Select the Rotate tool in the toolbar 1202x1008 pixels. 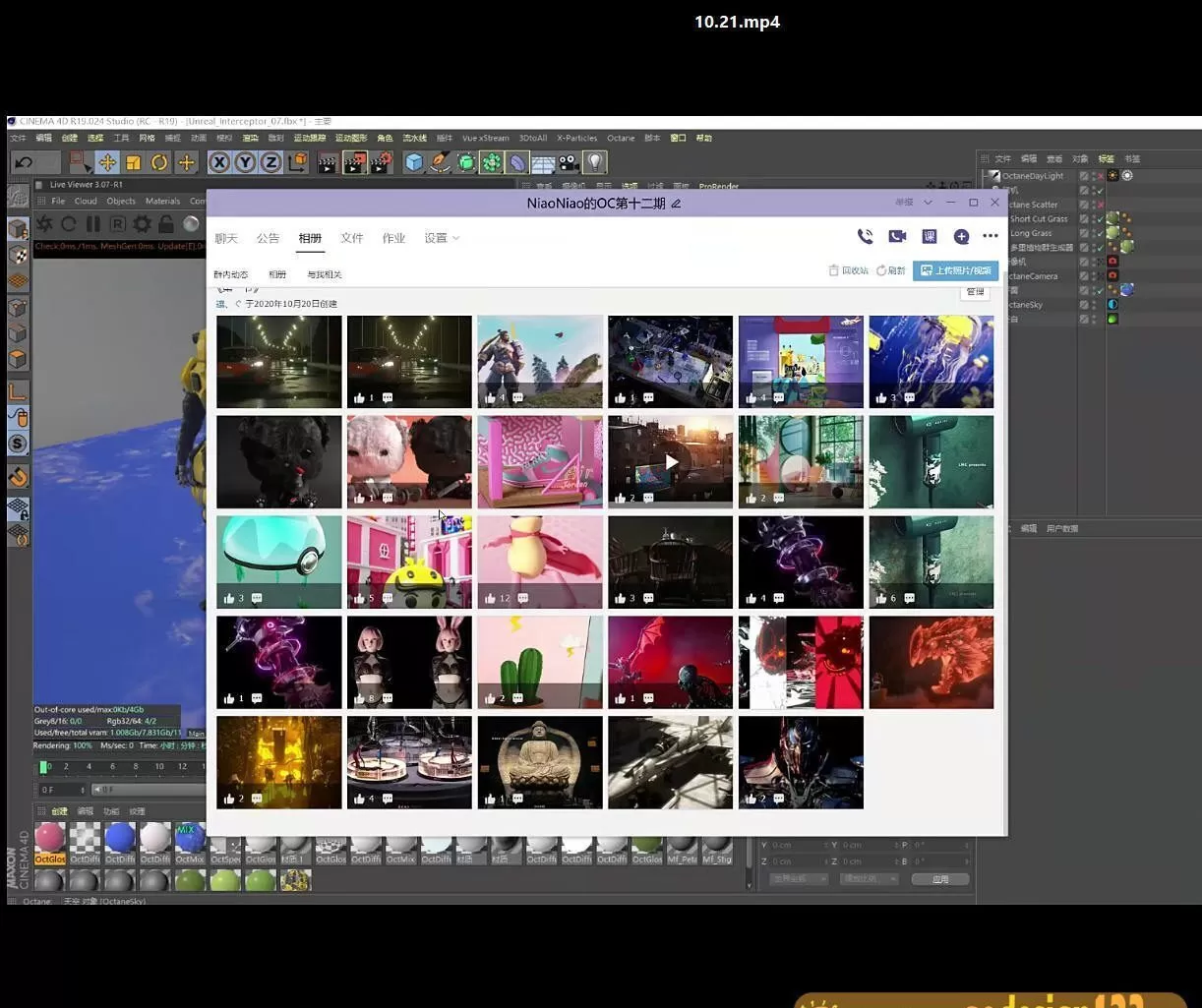coord(159,162)
